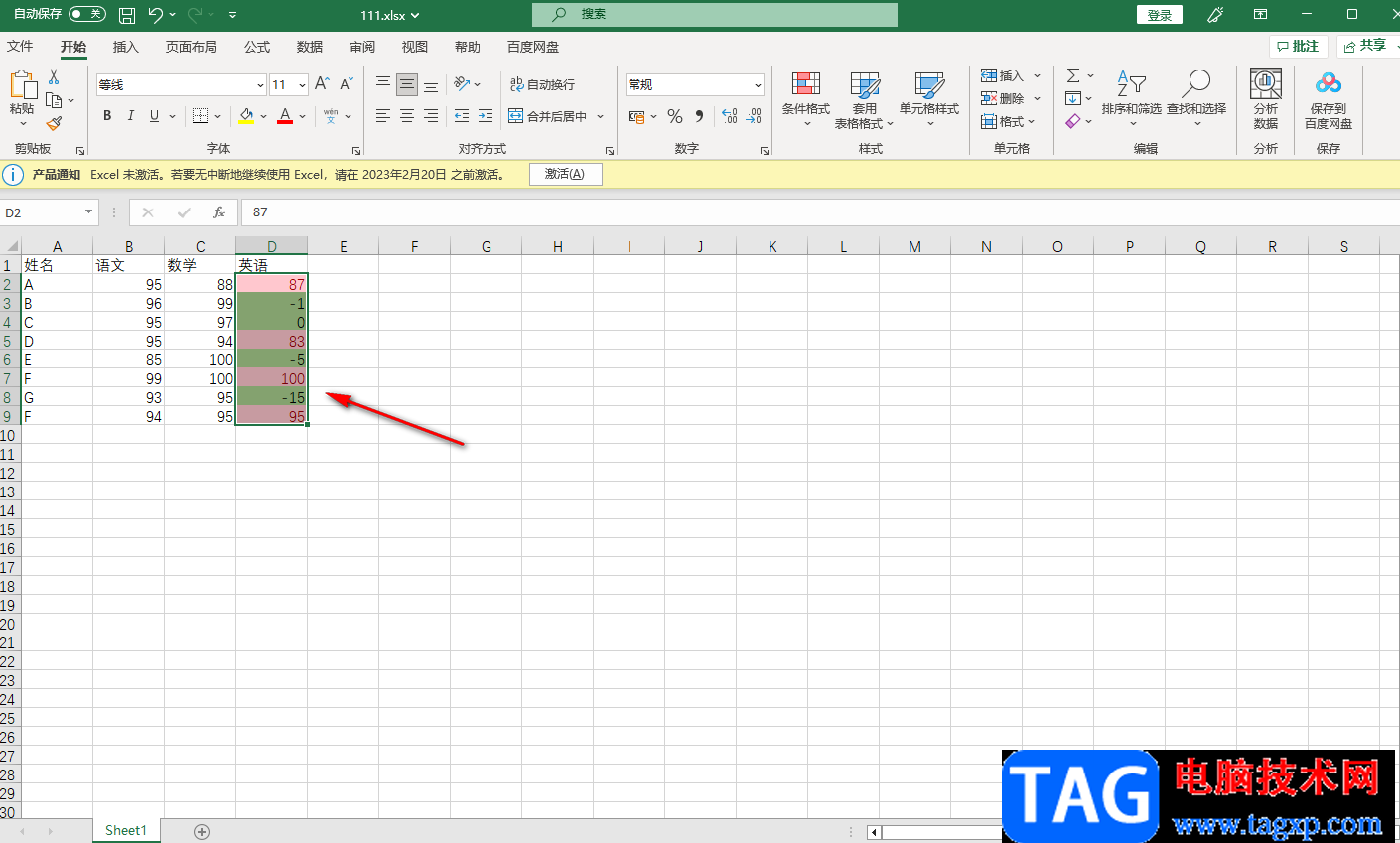This screenshot has height=843, width=1400.
Task: Click the 激活(A) button
Action: coord(565,174)
